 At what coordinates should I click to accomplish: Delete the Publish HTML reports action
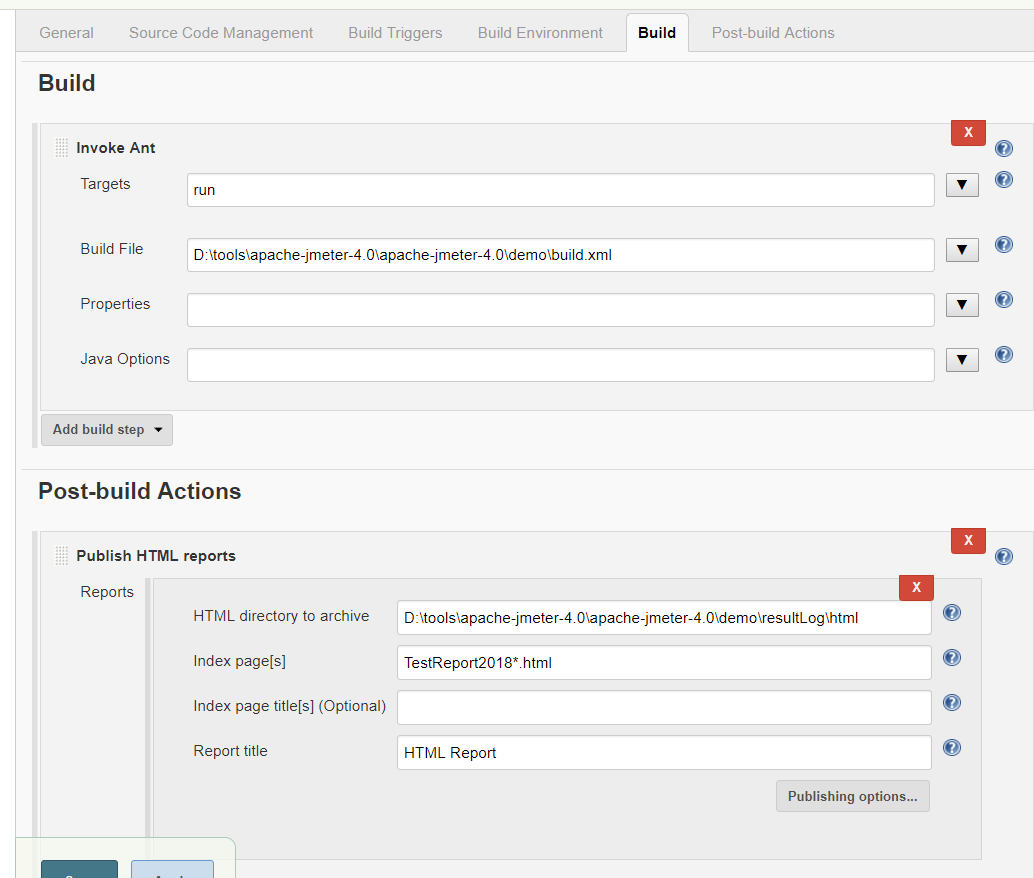(x=967, y=540)
